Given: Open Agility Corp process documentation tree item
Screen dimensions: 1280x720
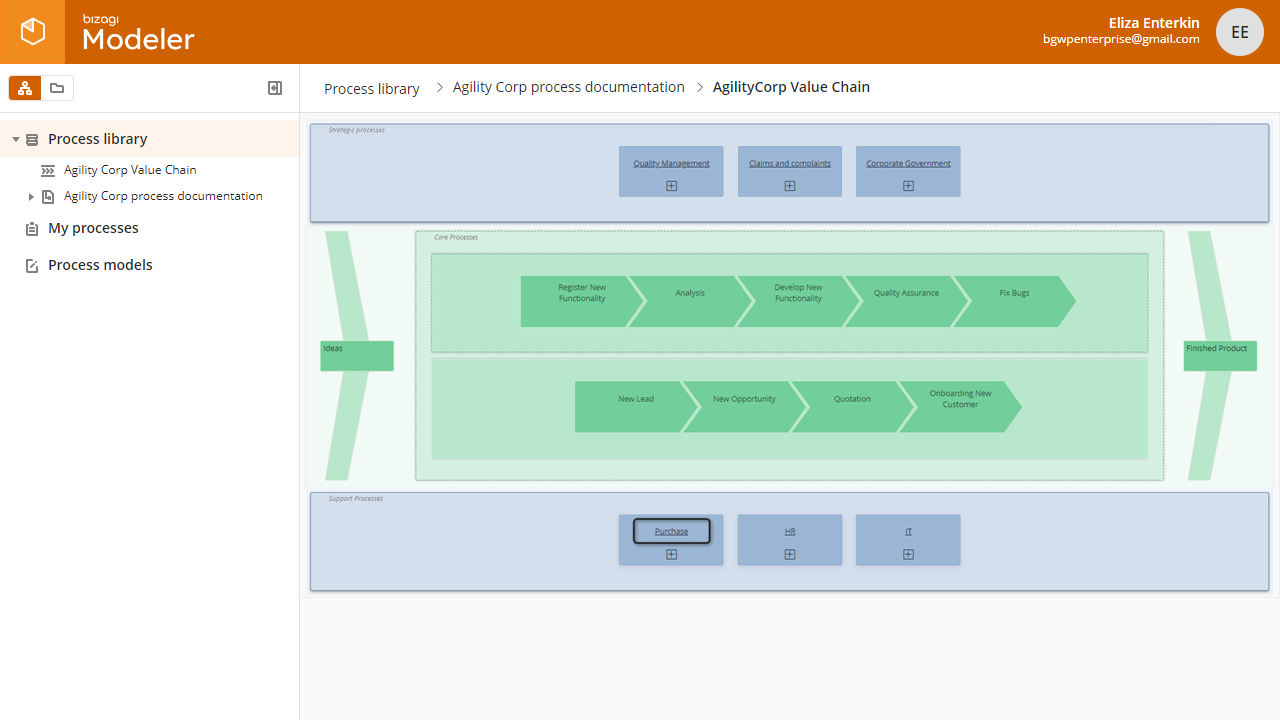Looking at the screenshot, I should (163, 196).
